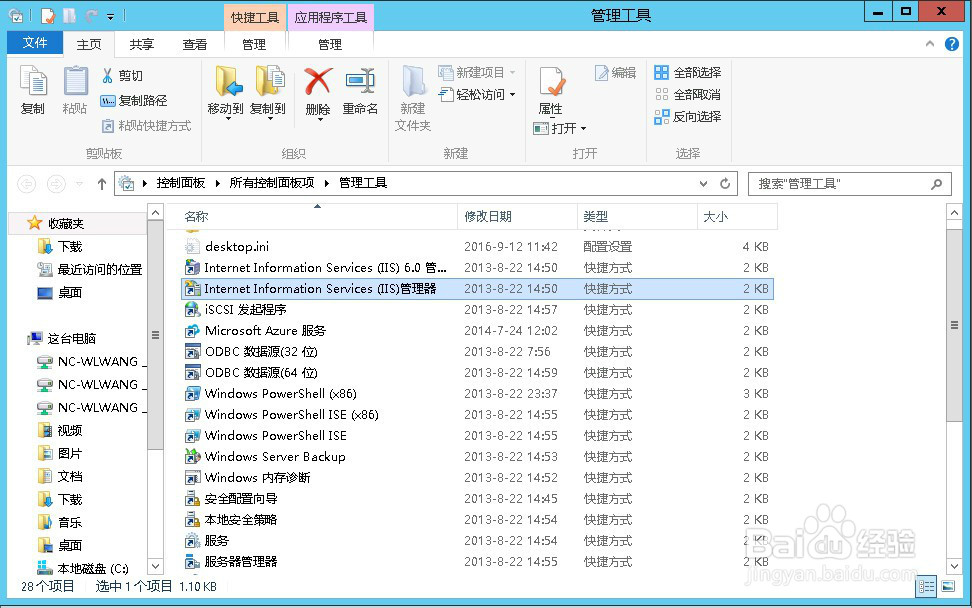Open the Copy to (复制到) menu

coord(268,92)
